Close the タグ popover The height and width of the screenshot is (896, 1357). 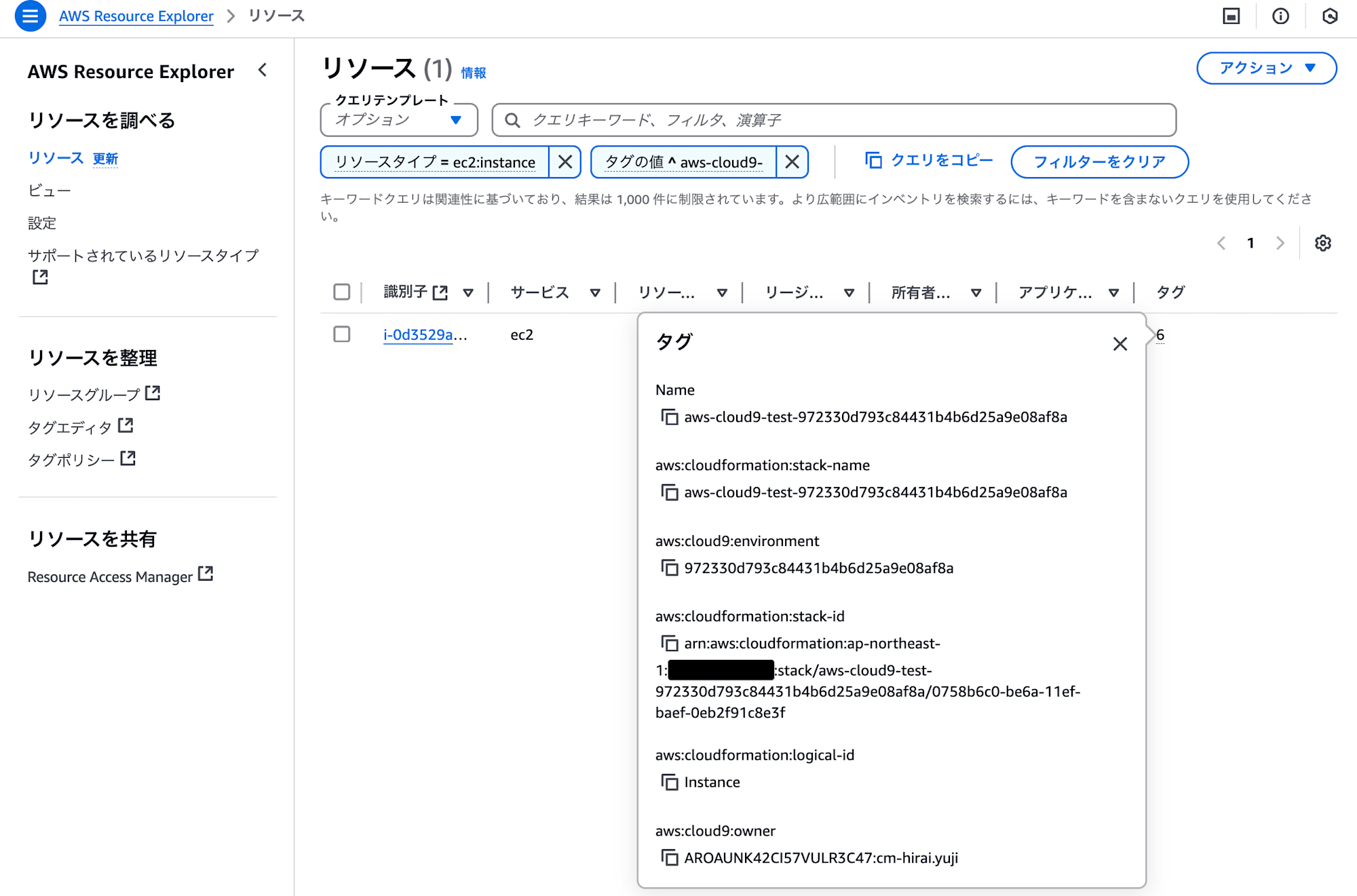pyautogui.click(x=1120, y=344)
